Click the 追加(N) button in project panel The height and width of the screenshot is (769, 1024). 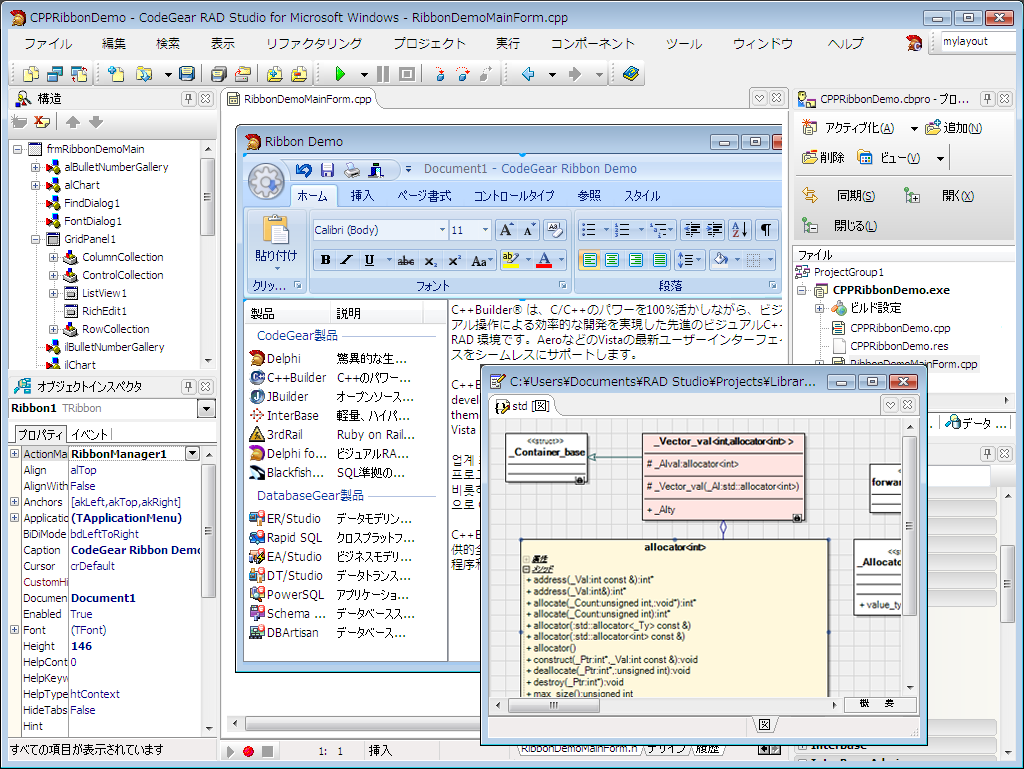(x=954, y=128)
